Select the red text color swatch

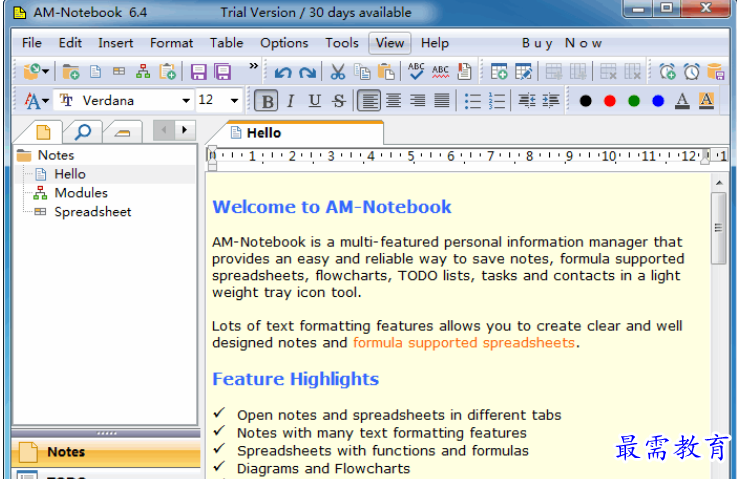(x=610, y=101)
